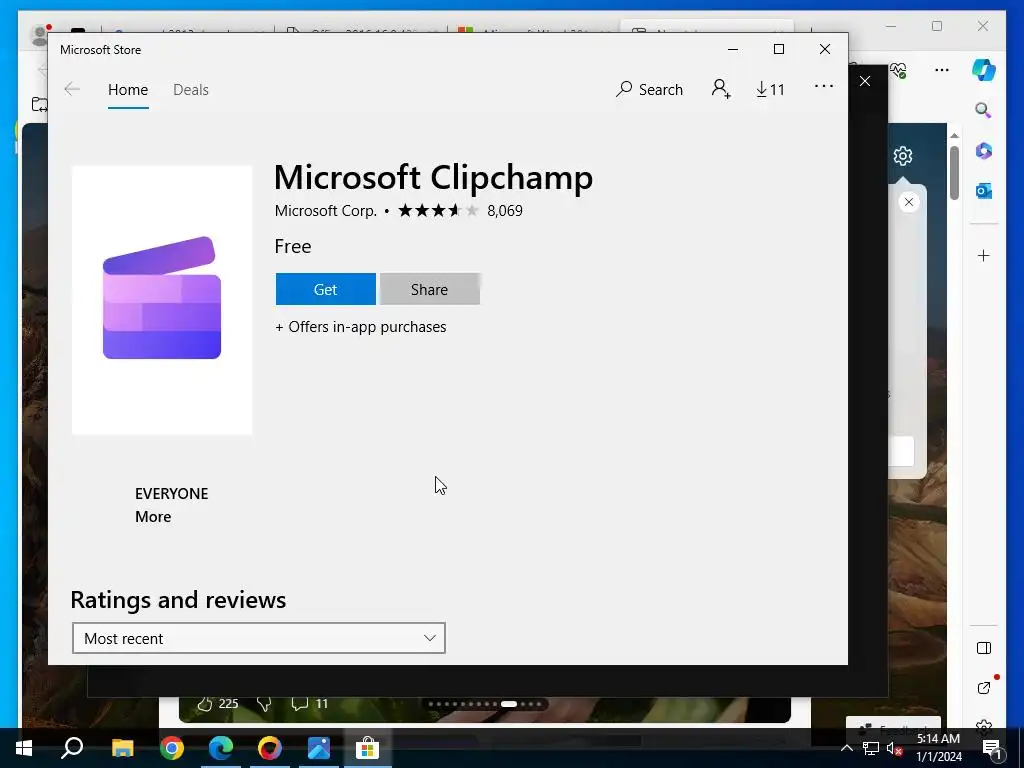Open Edge sidebar search icon

click(984, 110)
